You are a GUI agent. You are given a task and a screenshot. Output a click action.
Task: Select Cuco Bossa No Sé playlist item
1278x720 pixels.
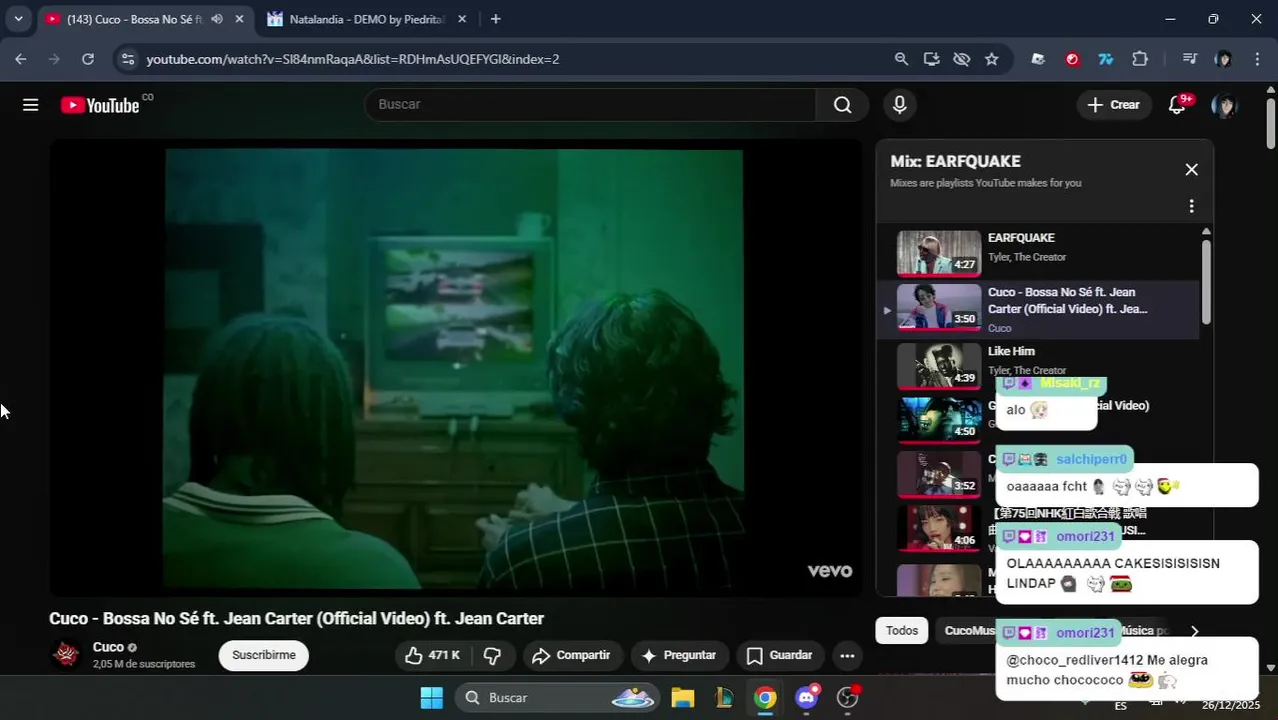(x=1037, y=309)
